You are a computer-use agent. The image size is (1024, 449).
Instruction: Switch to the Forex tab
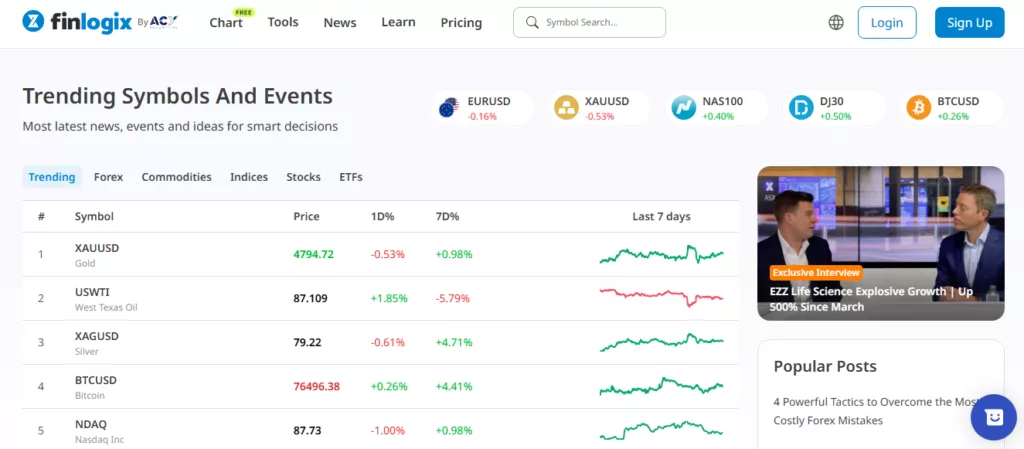pyautogui.click(x=108, y=177)
